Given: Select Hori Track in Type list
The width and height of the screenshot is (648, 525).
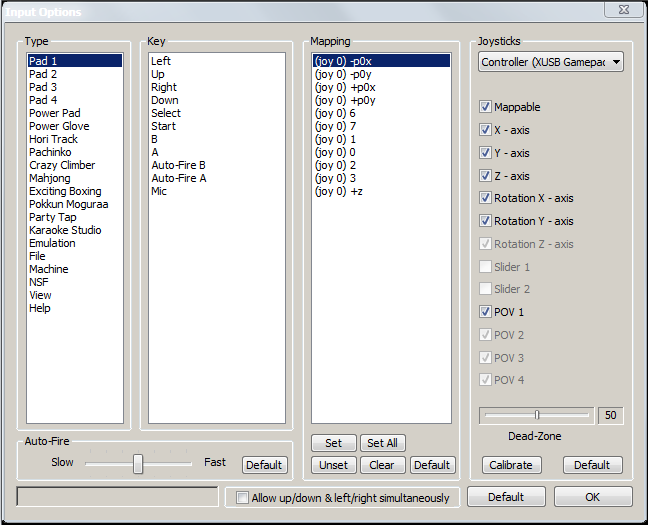Looking at the screenshot, I should 75,139.
